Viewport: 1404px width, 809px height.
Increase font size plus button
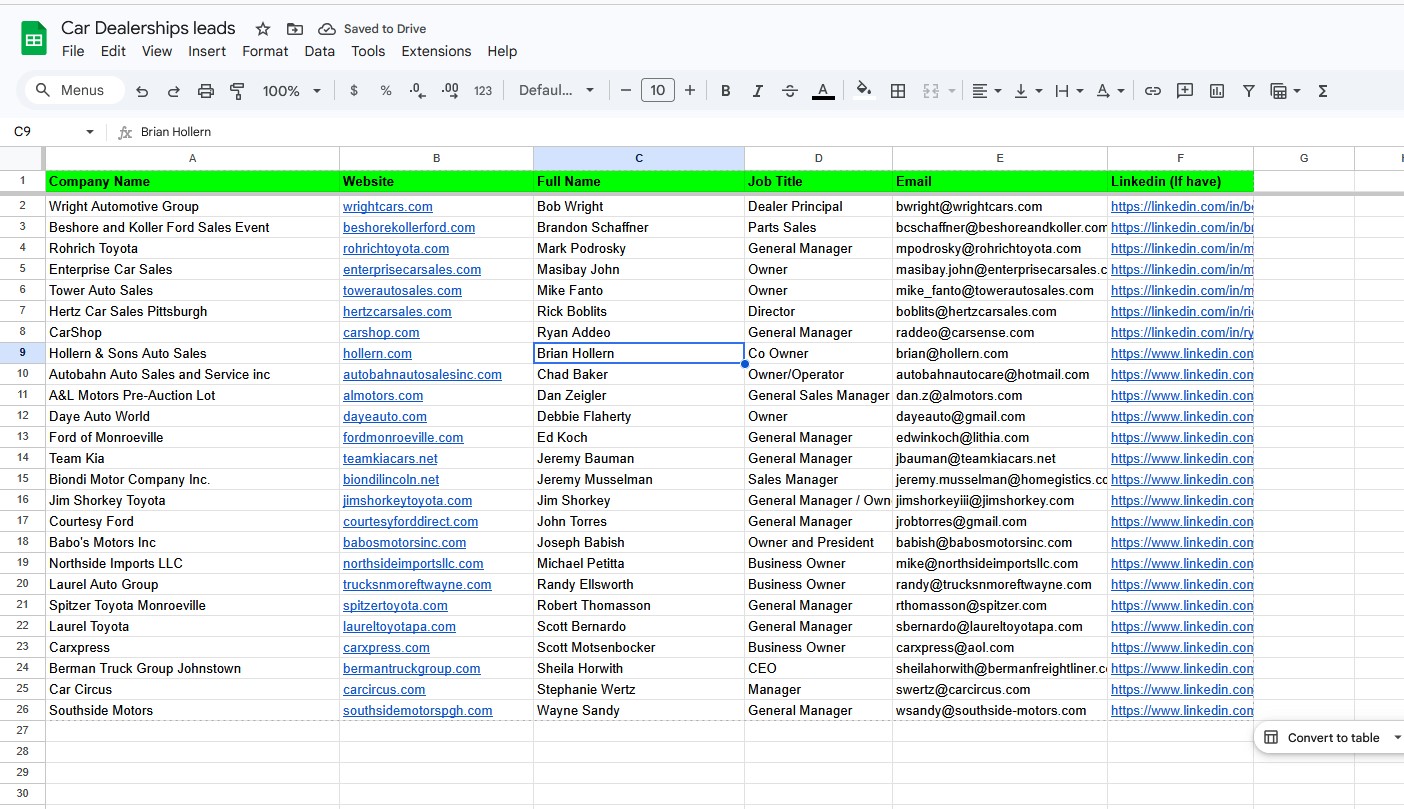[690, 91]
